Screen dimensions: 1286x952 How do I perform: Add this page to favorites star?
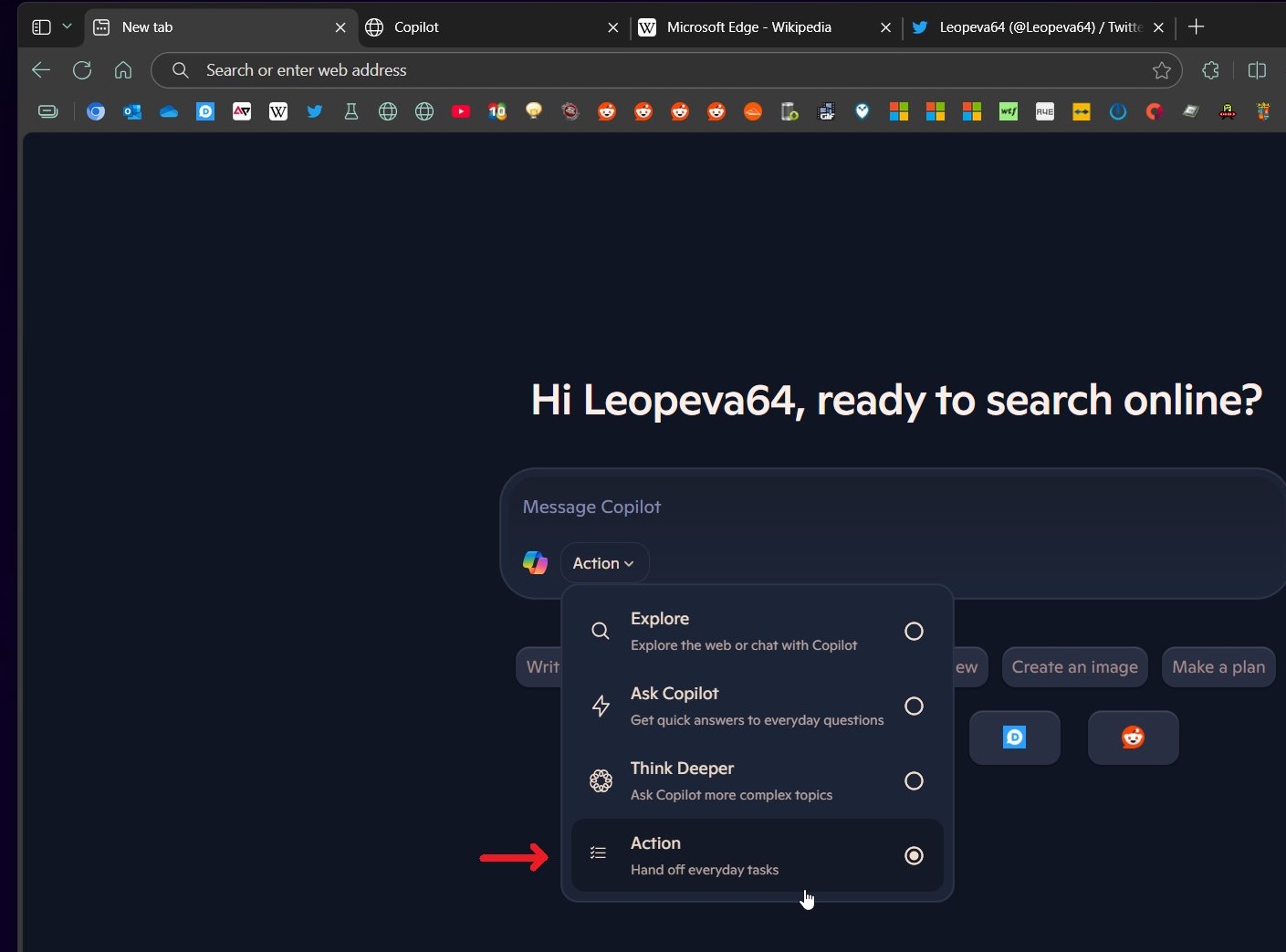click(x=1161, y=70)
